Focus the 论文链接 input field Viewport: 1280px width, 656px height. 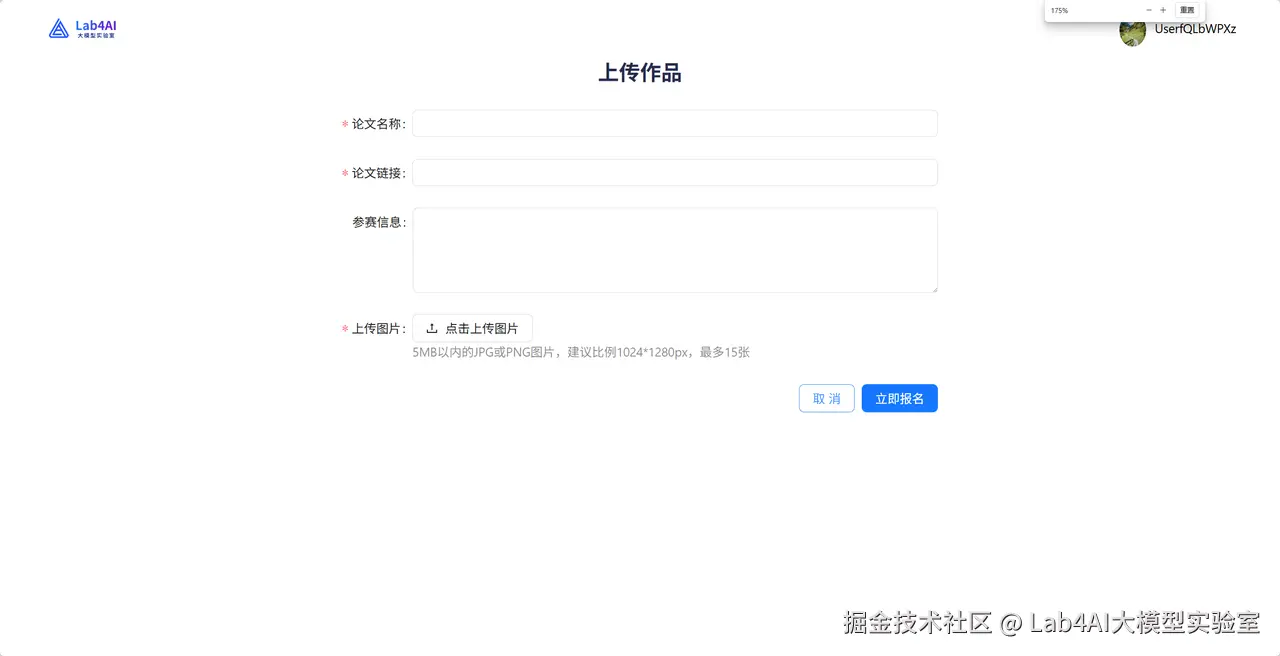pos(675,172)
